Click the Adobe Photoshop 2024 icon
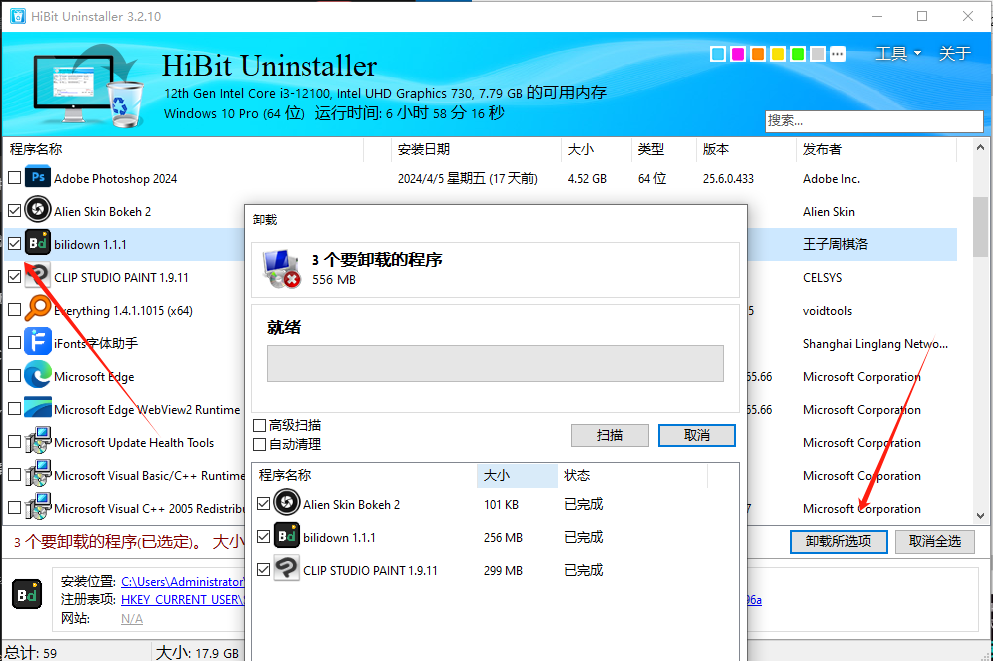The width and height of the screenshot is (993, 661). (x=38, y=178)
